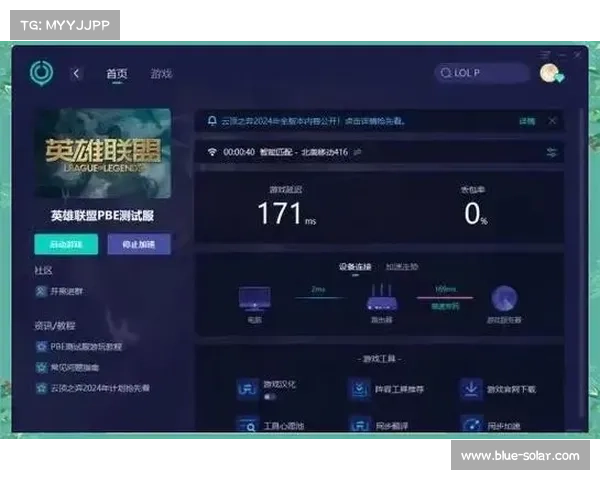Click the Wi-Fi connection status icon
600x480 pixels.
click(x=212, y=152)
